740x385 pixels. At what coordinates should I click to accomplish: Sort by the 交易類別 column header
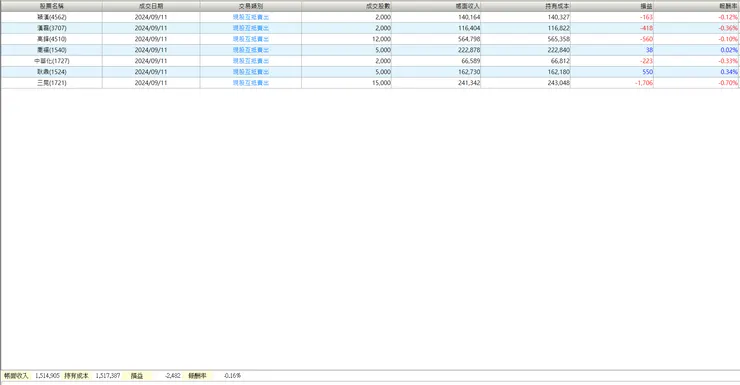click(x=251, y=6)
